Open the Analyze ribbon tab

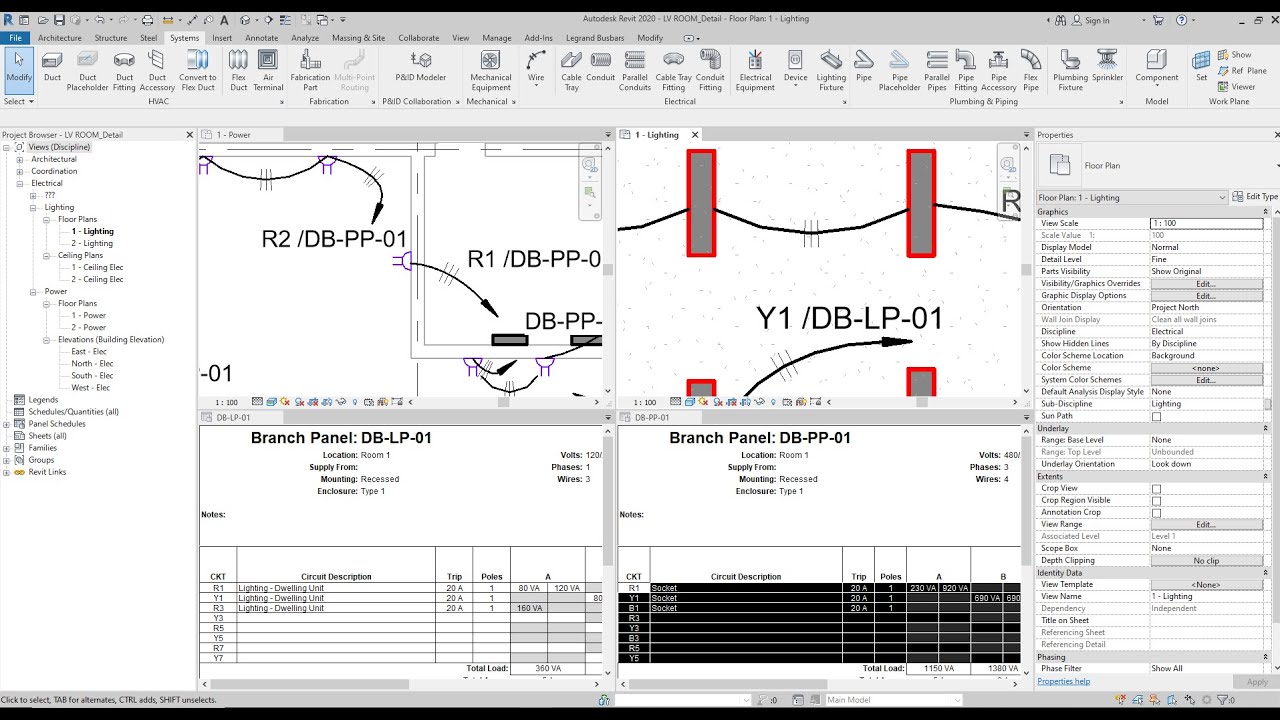tap(305, 38)
